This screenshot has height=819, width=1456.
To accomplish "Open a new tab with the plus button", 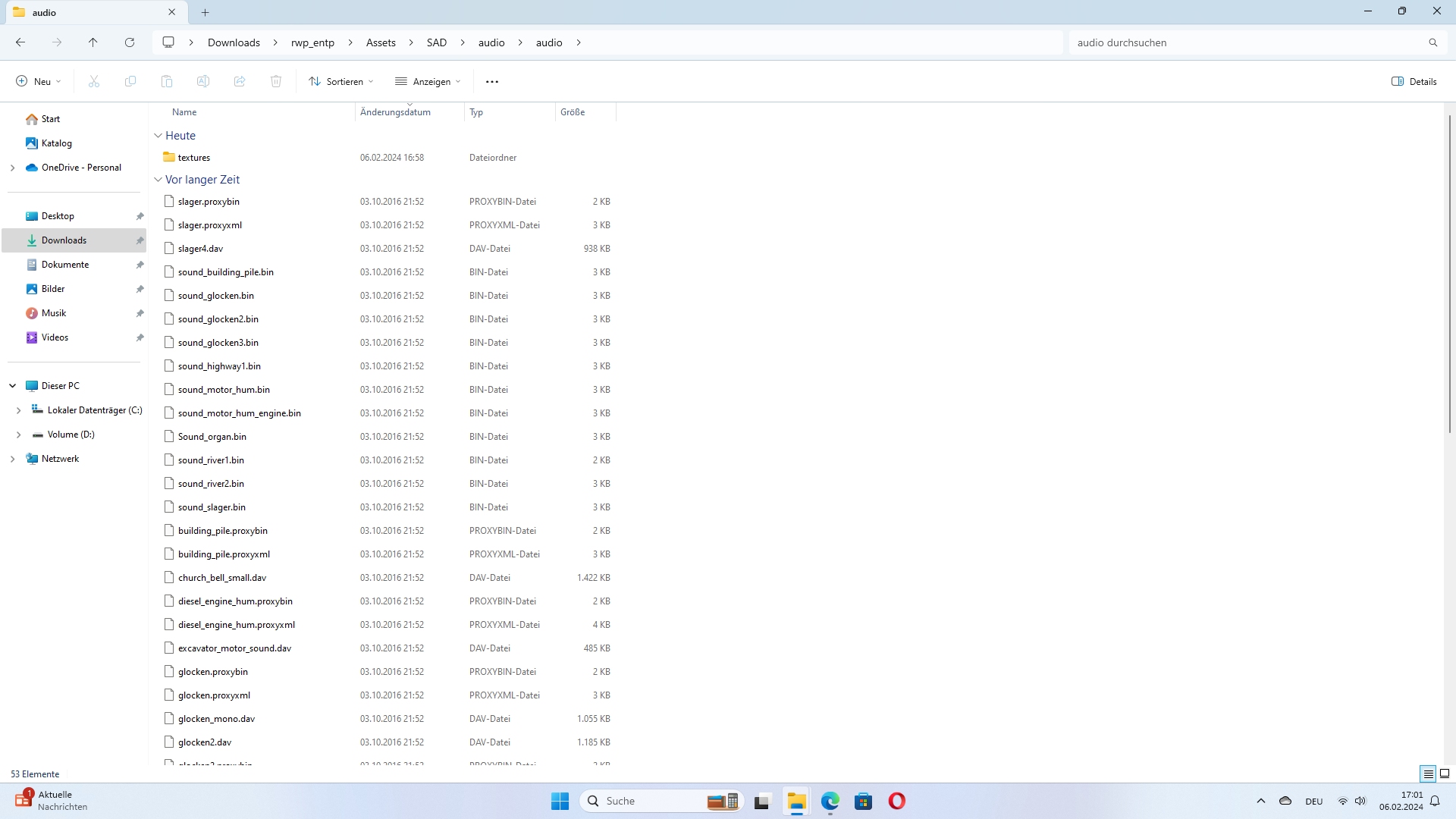I will (206, 12).
